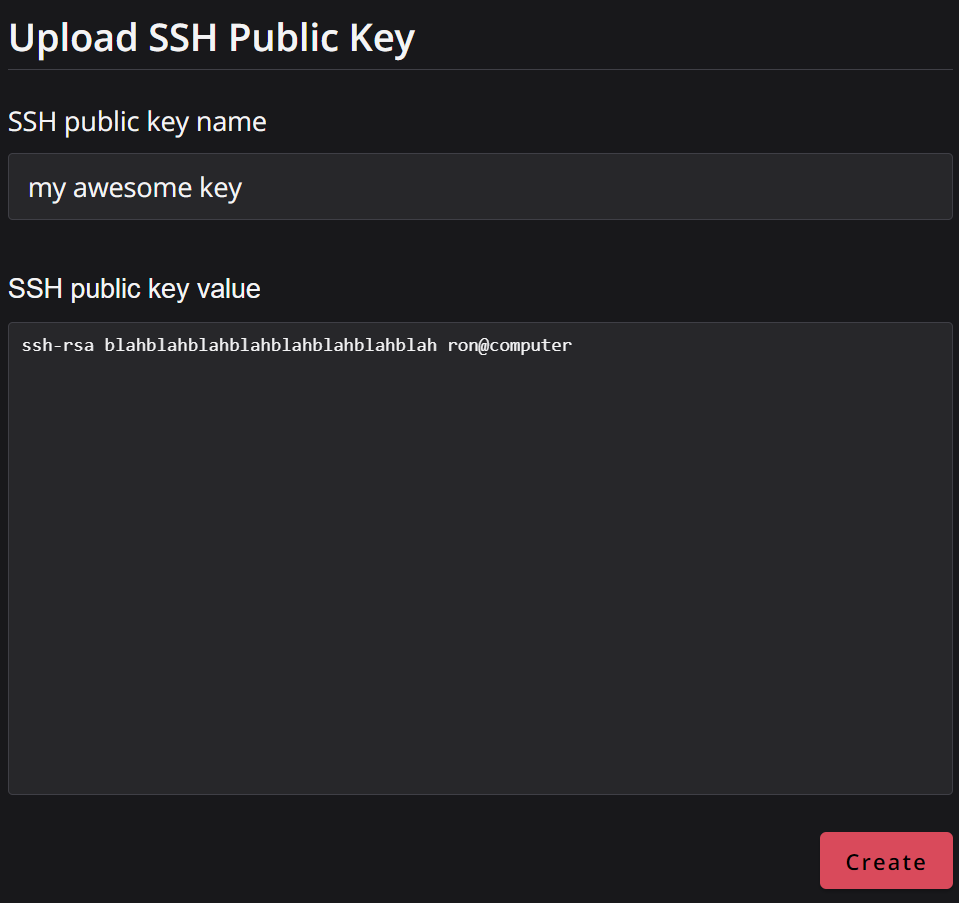The width and height of the screenshot is (959, 903).
Task: Place cursor on "my awesome key" text
Action: tap(135, 187)
